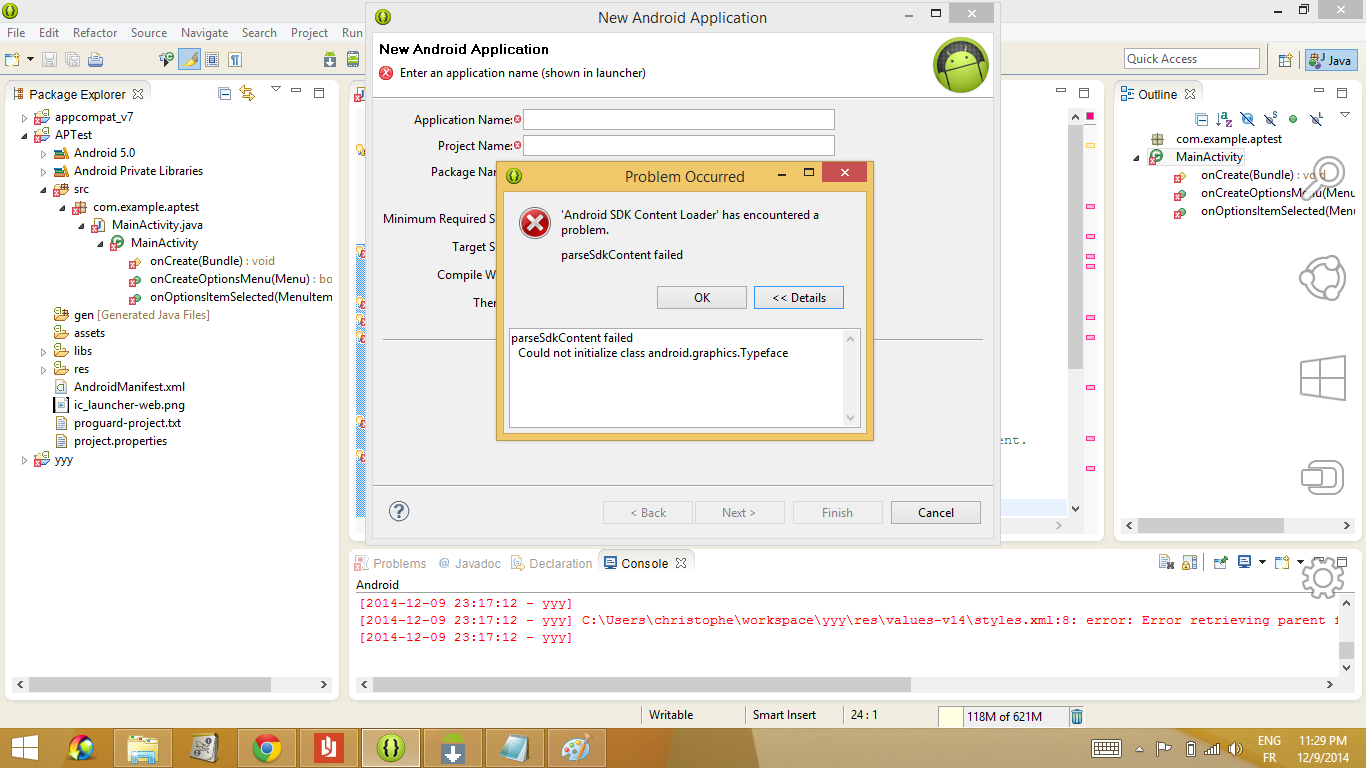This screenshot has height=768, width=1366.
Task: Toggle Block Selection Mode icon
Action: (x=212, y=60)
